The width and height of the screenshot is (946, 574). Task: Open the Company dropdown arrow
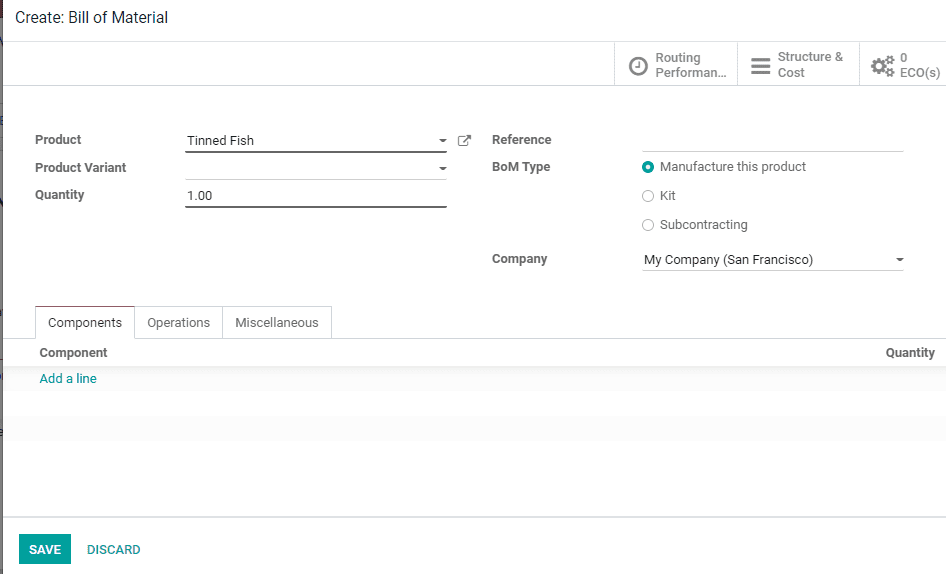coord(900,260)
